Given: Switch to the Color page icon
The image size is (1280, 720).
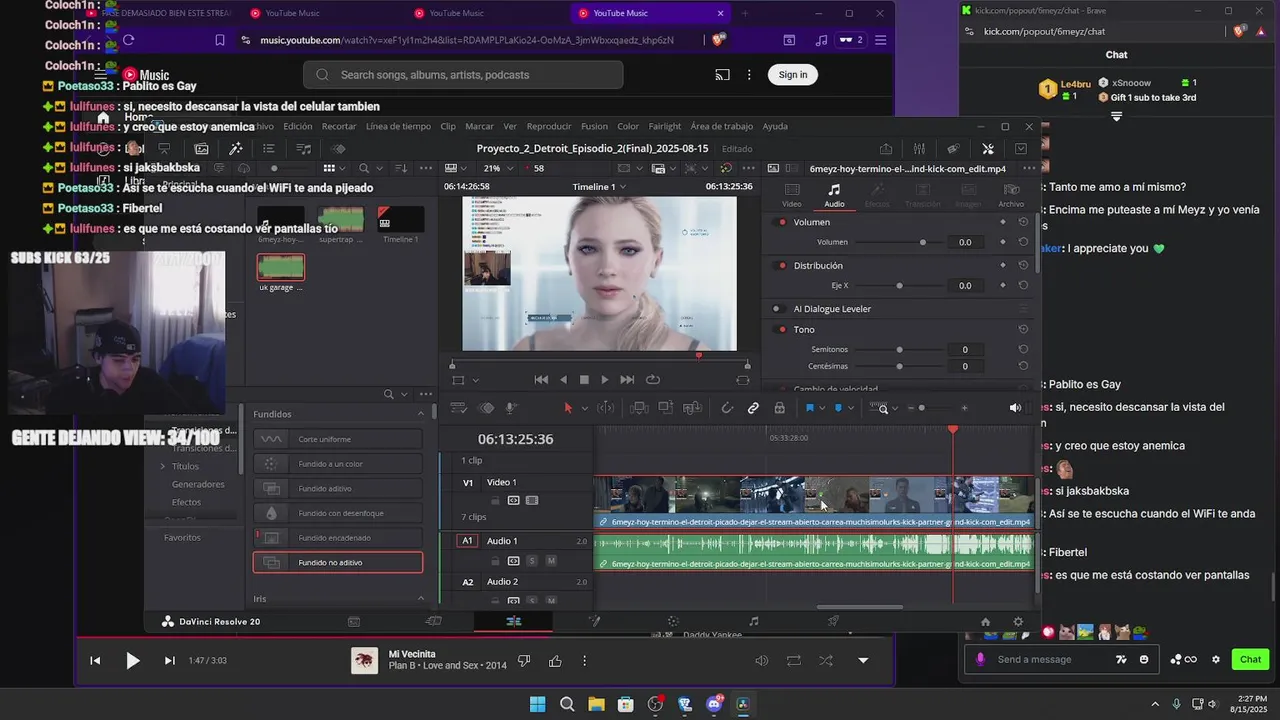Looking at the screenshot, I should [x=673, y=621].
